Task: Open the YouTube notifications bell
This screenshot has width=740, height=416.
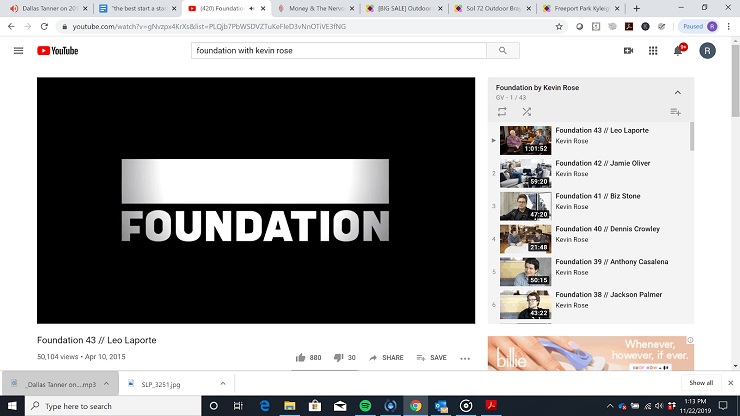Action: (679, 50)
